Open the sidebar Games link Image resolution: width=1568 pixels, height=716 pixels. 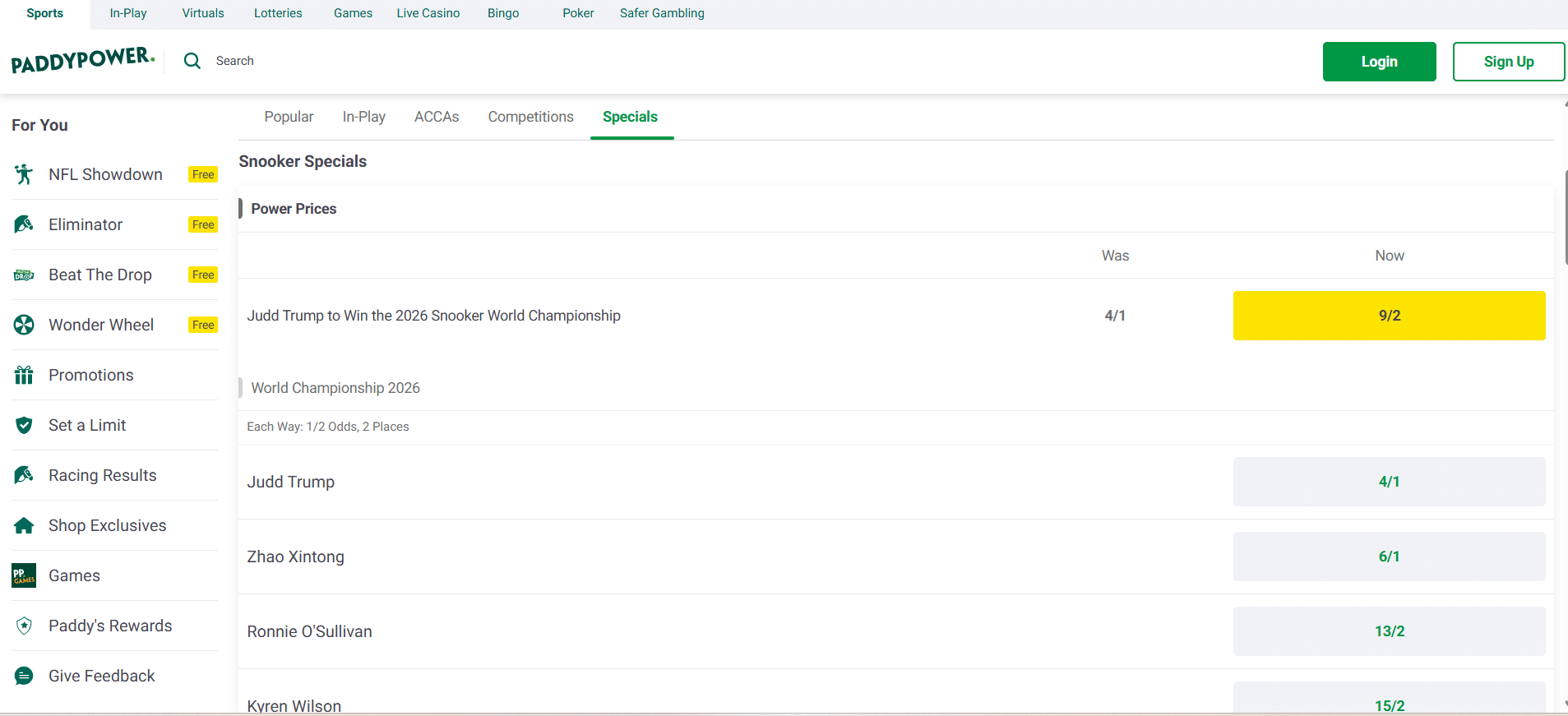(115, 575)
